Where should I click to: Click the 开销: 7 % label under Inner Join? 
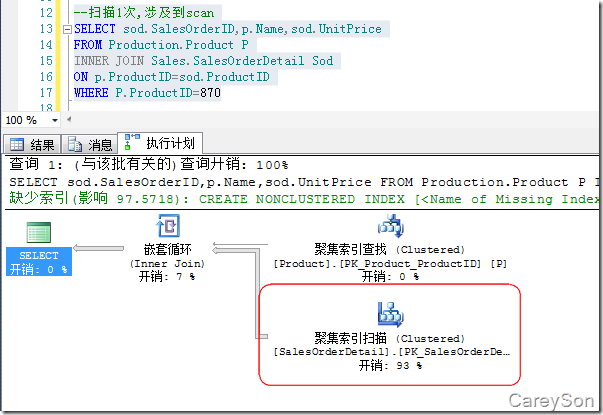pos(167,277)
